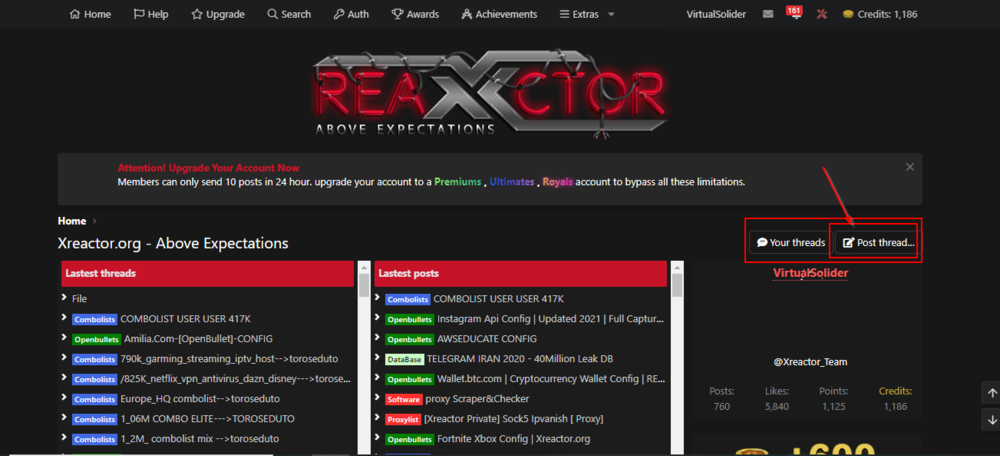The image size is (1000, 456).
Task: Open [Xreactor Private] Sock5 Ipvanish post
Action: pyautogui.click(x=514, y=419)
